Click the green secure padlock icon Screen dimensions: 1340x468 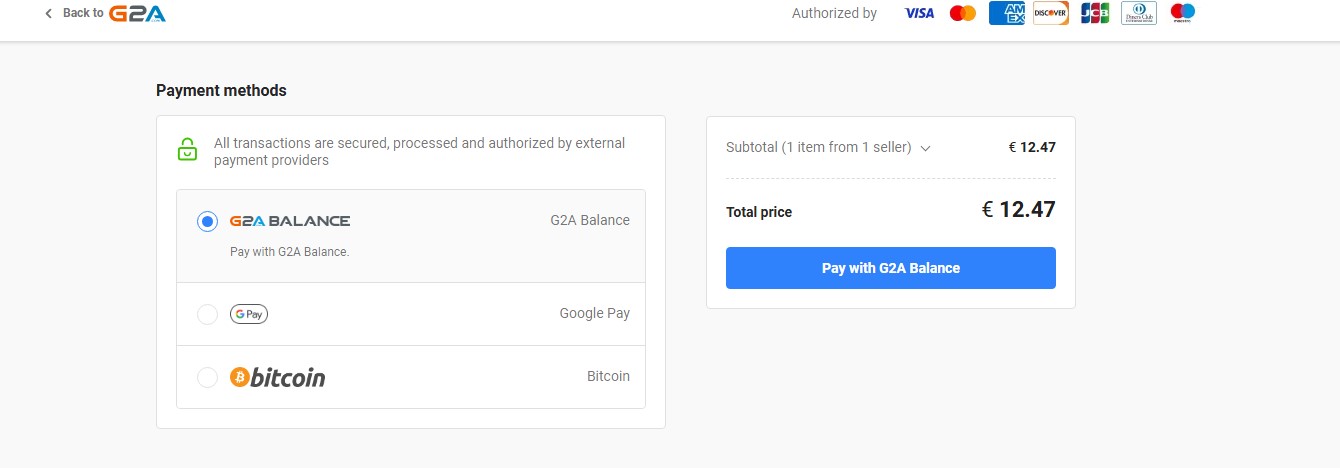coord(187,149)
